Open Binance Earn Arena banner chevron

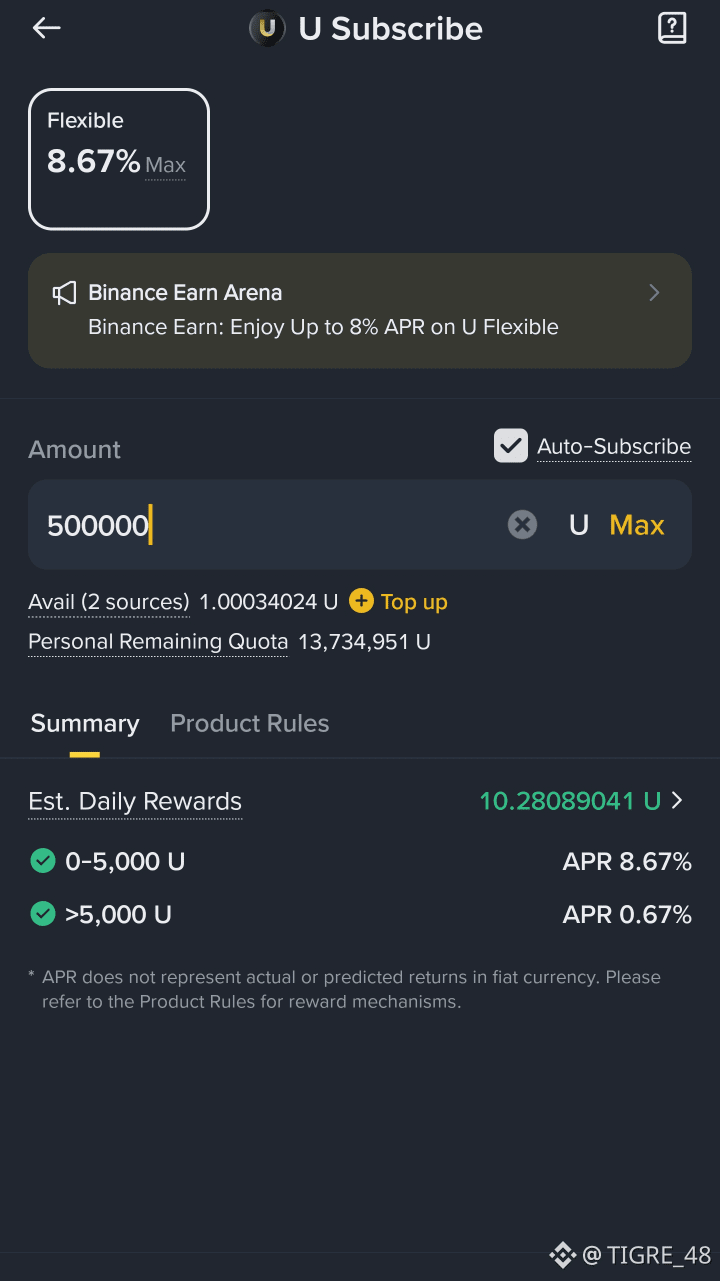click(x=654, y=293)
